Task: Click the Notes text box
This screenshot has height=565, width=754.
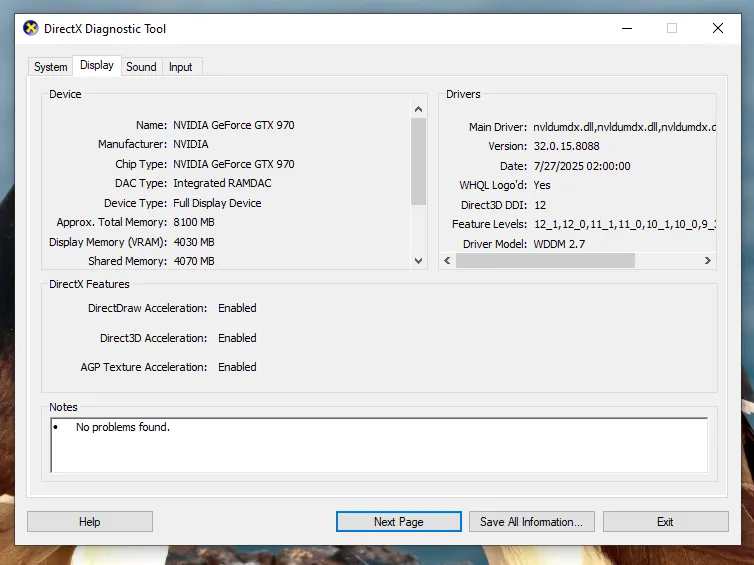Action: [x=379, y=445]
